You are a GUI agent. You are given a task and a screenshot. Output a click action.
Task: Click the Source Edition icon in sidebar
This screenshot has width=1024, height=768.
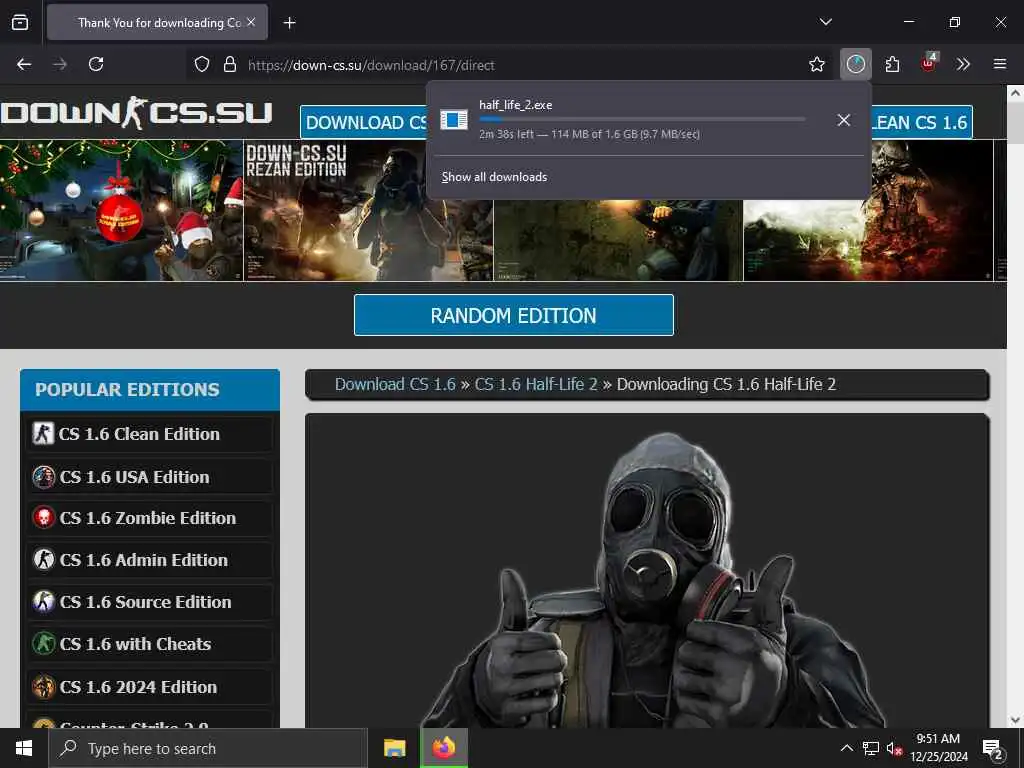coord(44,601)
